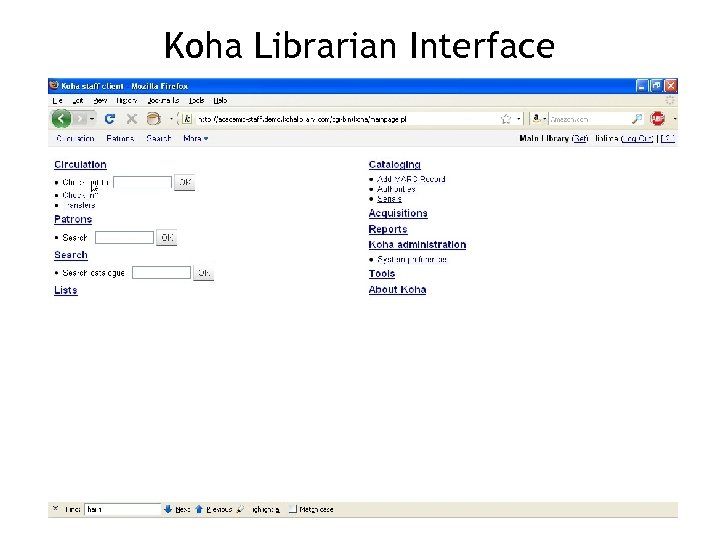Click the Firefox logo in the title bar
Viewport: 720px width, 540px height.
pos(55,85)
